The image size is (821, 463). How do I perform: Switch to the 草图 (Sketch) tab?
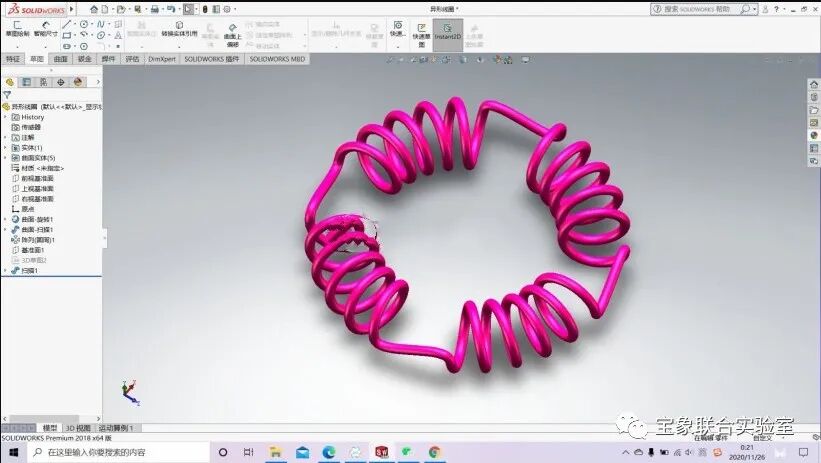[37, 59]
